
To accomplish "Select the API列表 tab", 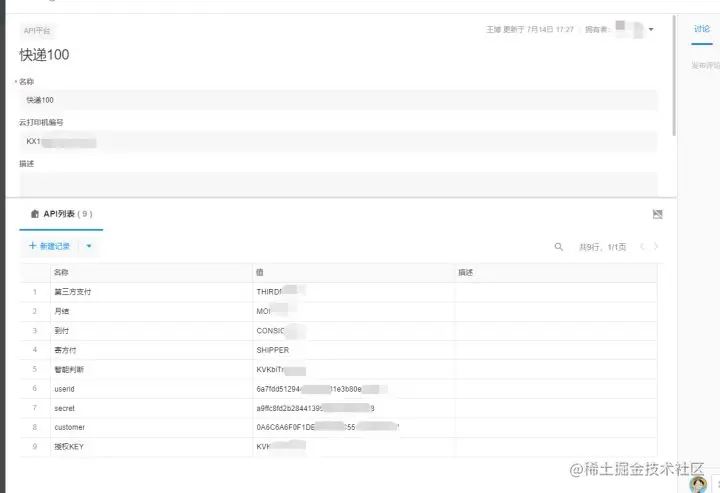I will coord(61,214).
